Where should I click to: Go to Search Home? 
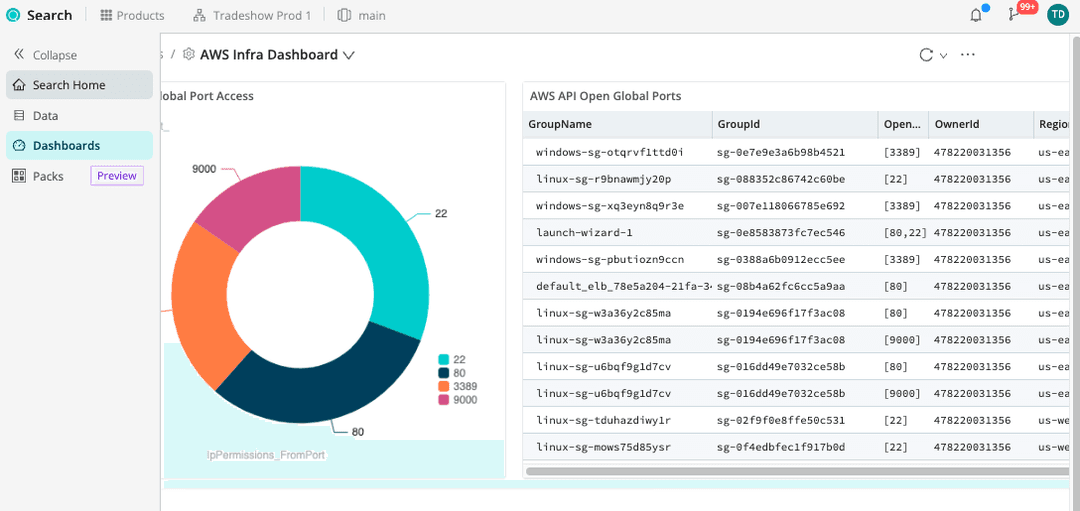pyautogui.click(x=79, y=85)
